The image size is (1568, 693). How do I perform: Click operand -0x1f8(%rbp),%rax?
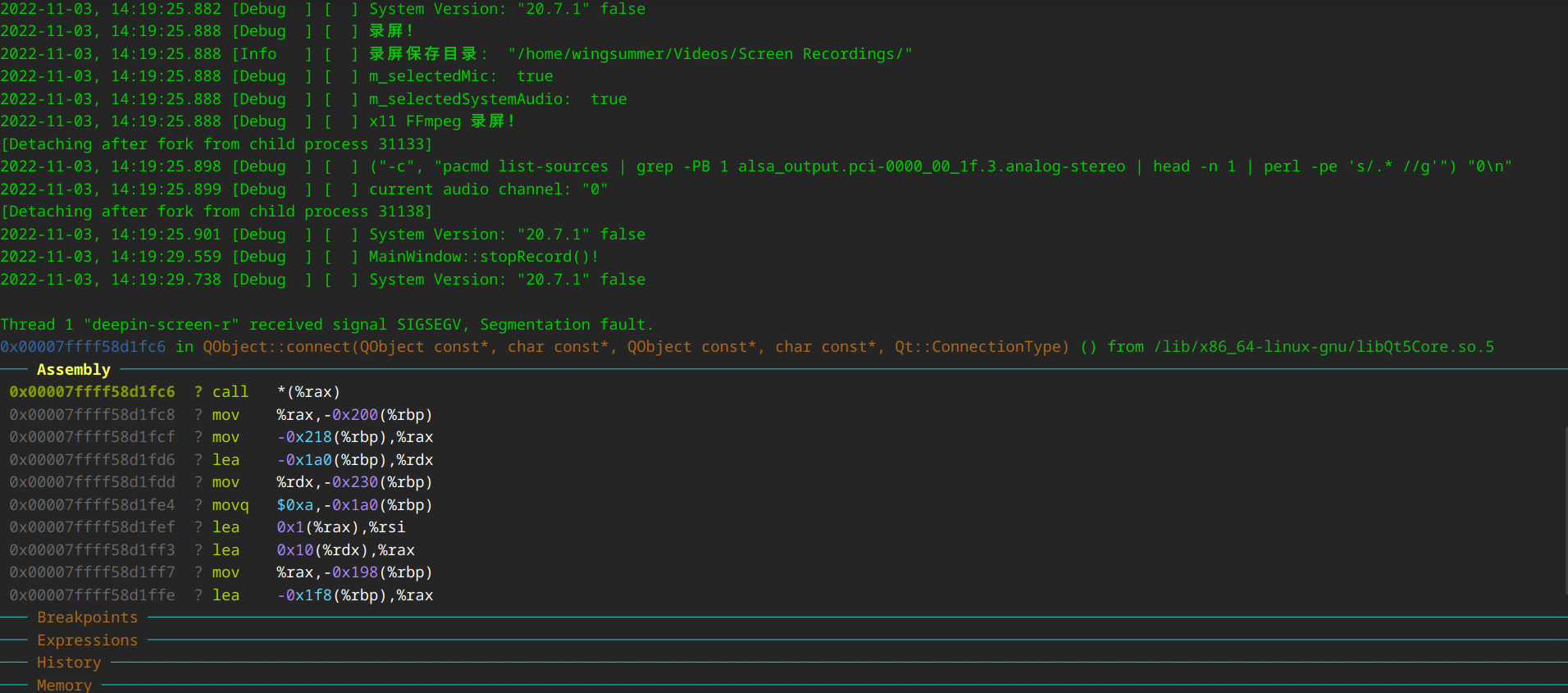pyautogui.click(x=354, y=595)
